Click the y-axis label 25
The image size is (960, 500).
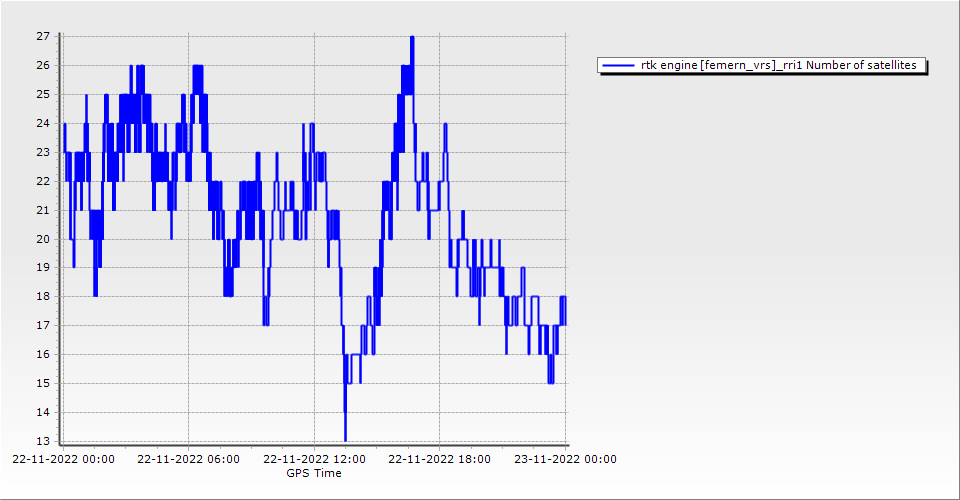(43, 94)
